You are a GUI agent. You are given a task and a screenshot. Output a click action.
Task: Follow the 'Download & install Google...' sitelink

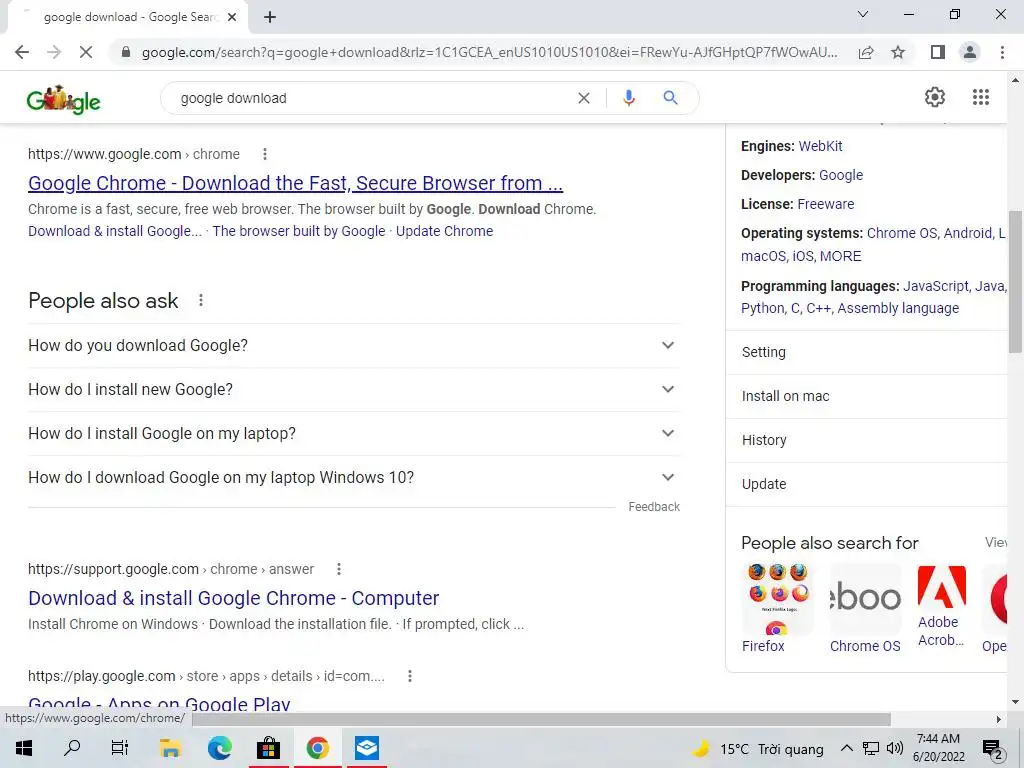pyautogui.click(x=115, y=231)
